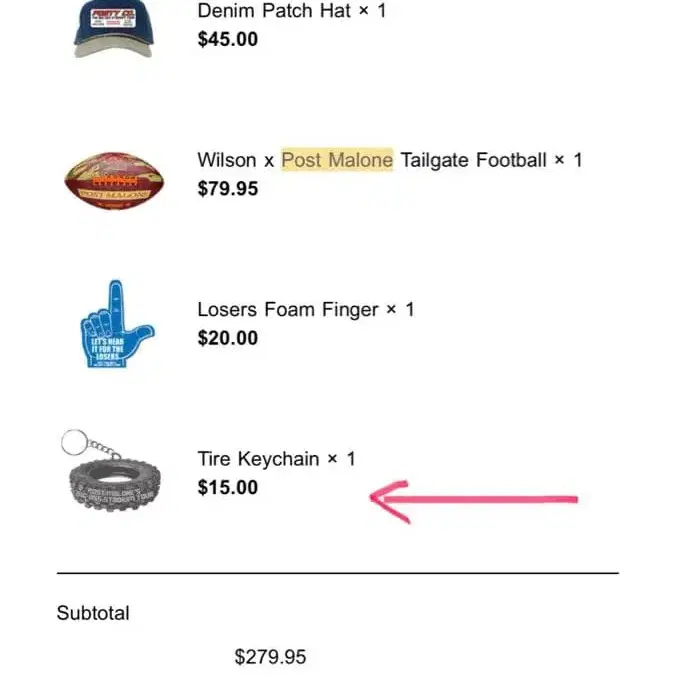676x676 pixels.
Task: Select the $20.00 foam finger price
Action: (x=228, y=338)
